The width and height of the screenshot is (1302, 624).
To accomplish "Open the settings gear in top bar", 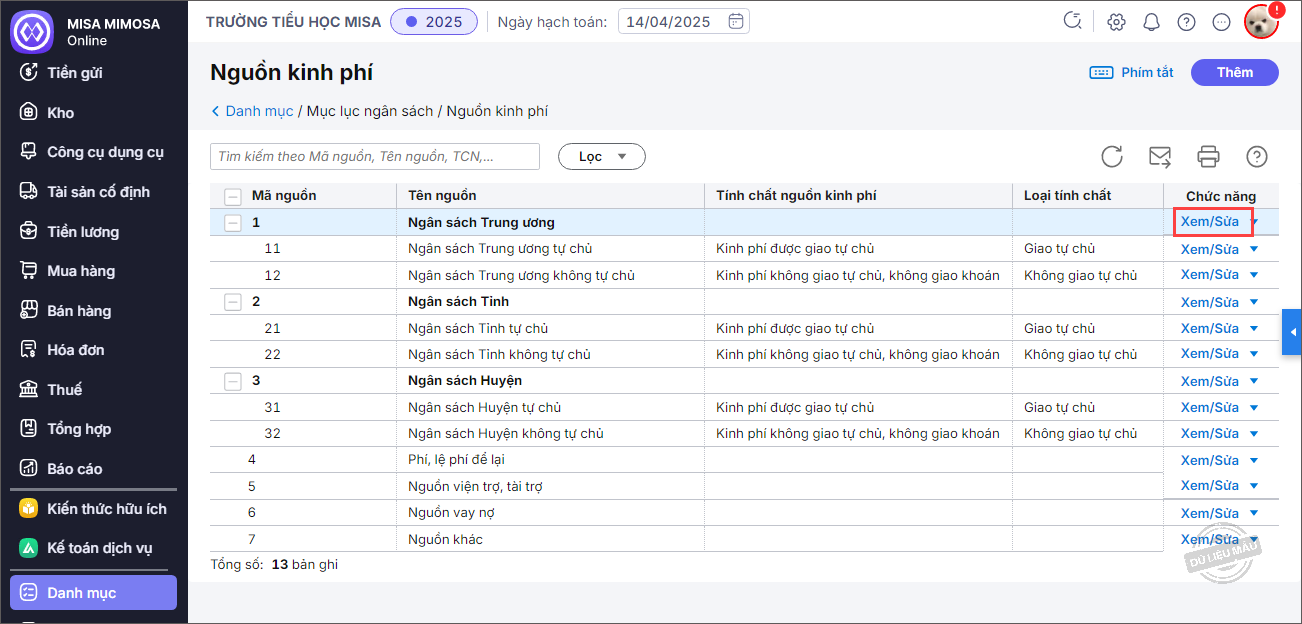I will pos(1117,22).
